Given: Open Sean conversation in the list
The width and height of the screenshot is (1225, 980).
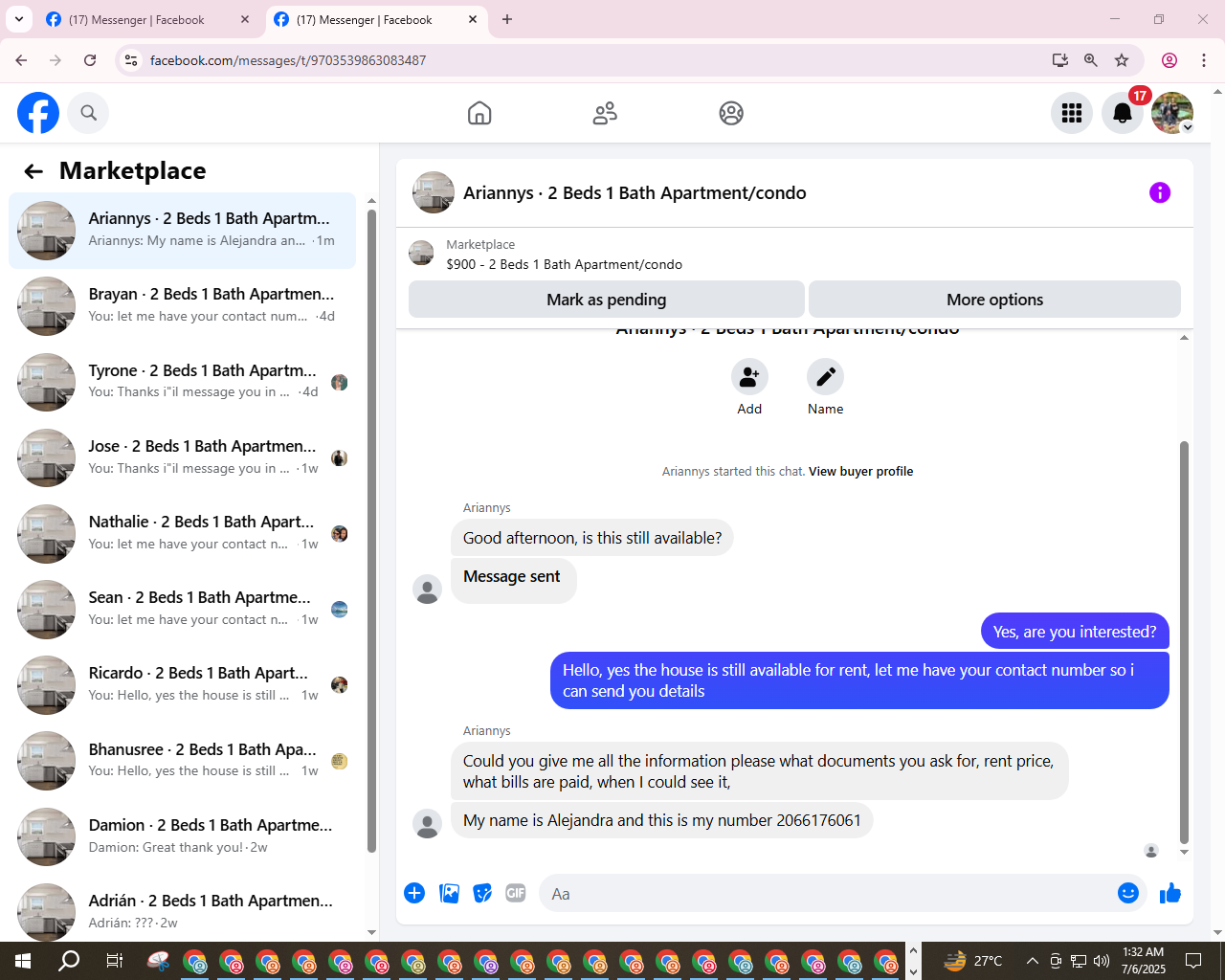Looking at the screenshot, I should pyautogui.click(x=182, y=609).
